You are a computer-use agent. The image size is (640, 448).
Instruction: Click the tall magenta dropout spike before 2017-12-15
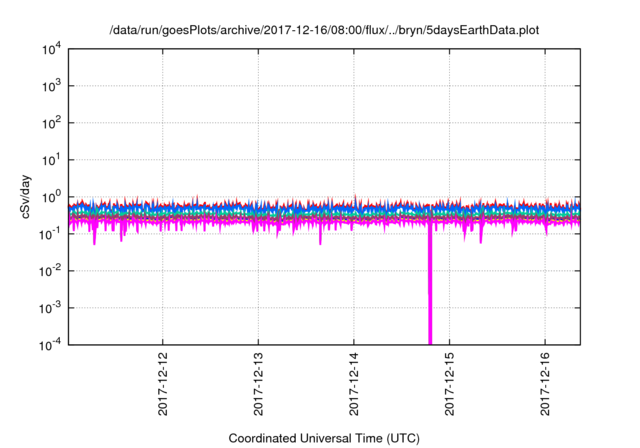click(430, 286)
